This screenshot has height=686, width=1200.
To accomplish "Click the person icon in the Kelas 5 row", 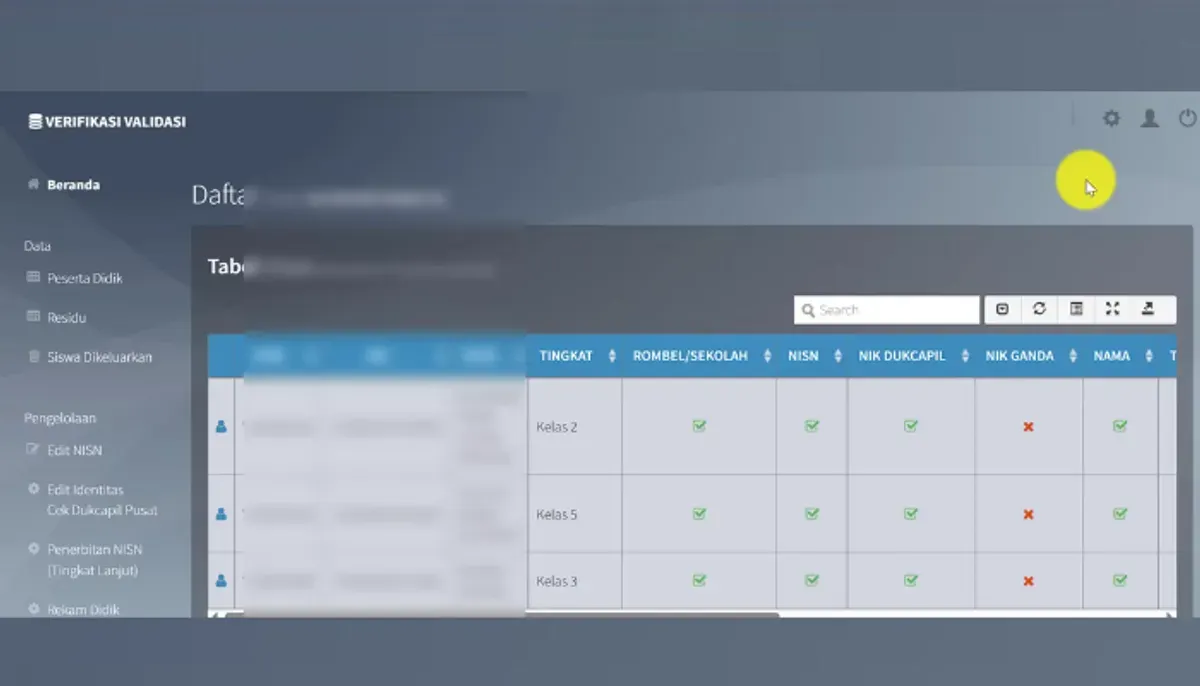I will pyautogui.click(x=221, y=514).
